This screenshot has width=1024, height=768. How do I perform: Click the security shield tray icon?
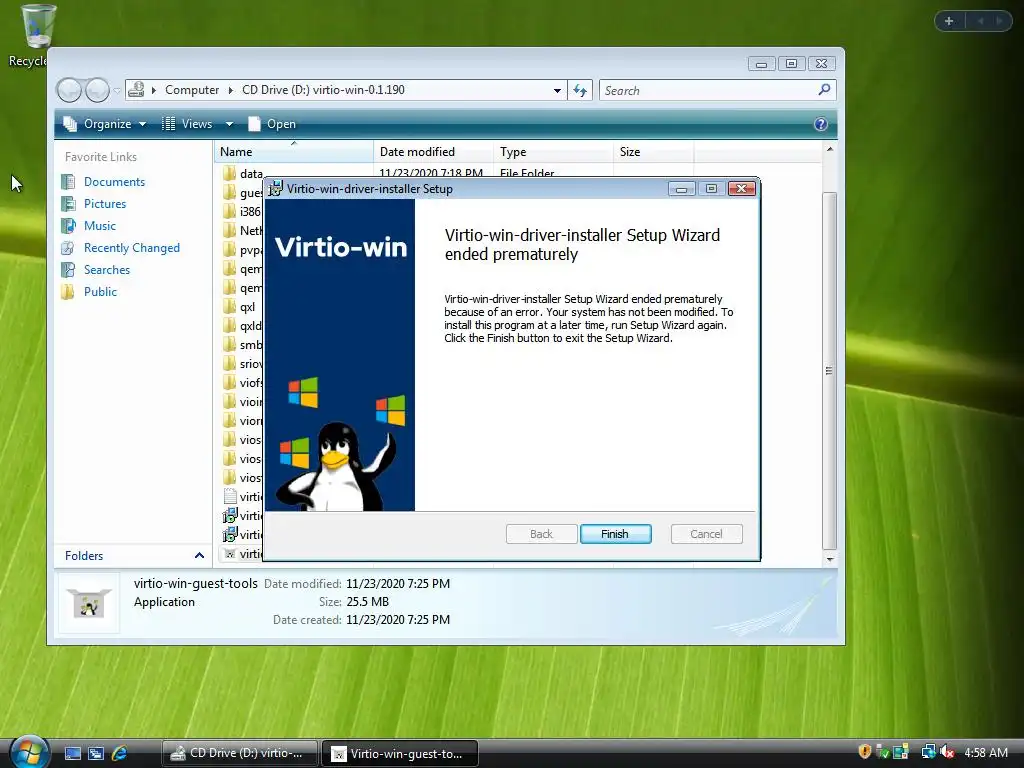tap(865, 752)
